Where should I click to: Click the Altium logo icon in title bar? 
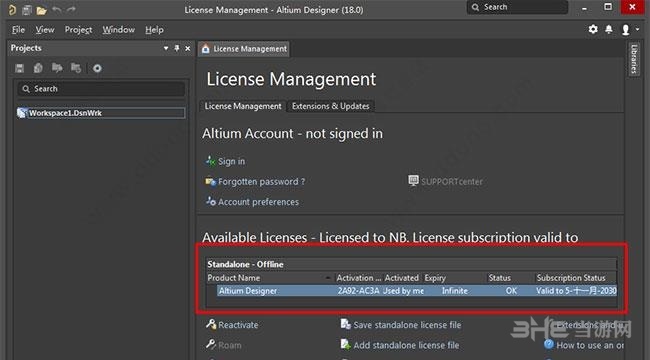(12, 9)
